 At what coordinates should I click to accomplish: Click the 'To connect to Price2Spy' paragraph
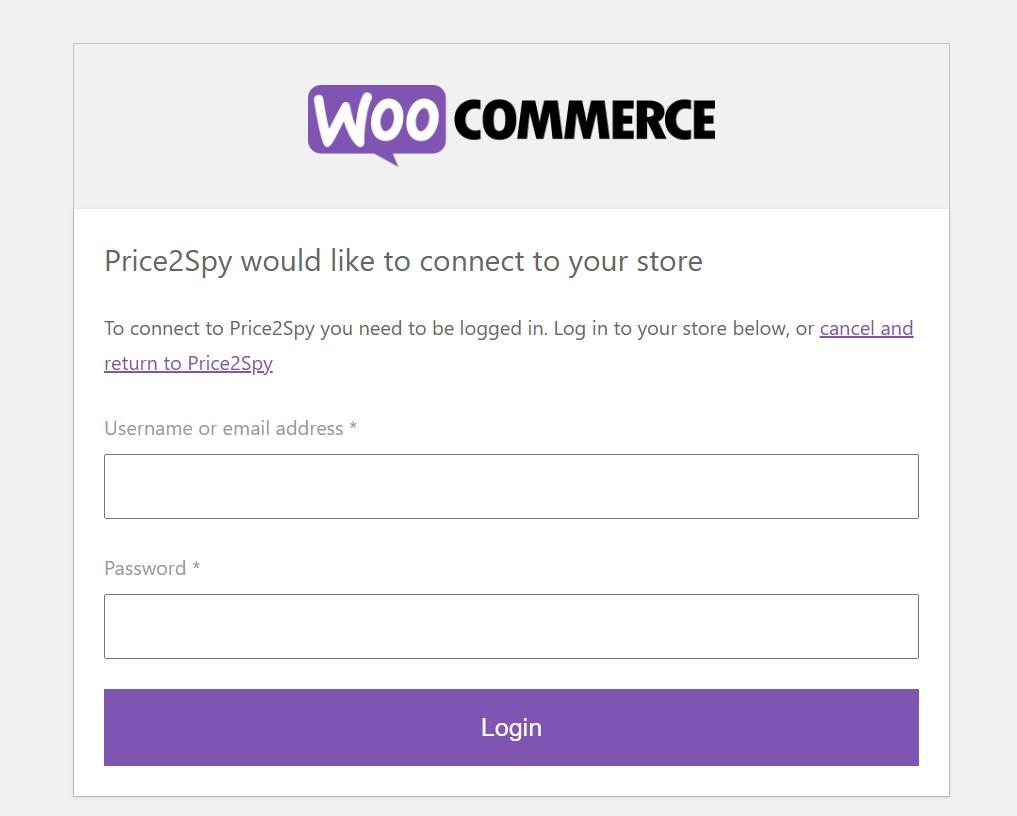(x=508, y=346)
